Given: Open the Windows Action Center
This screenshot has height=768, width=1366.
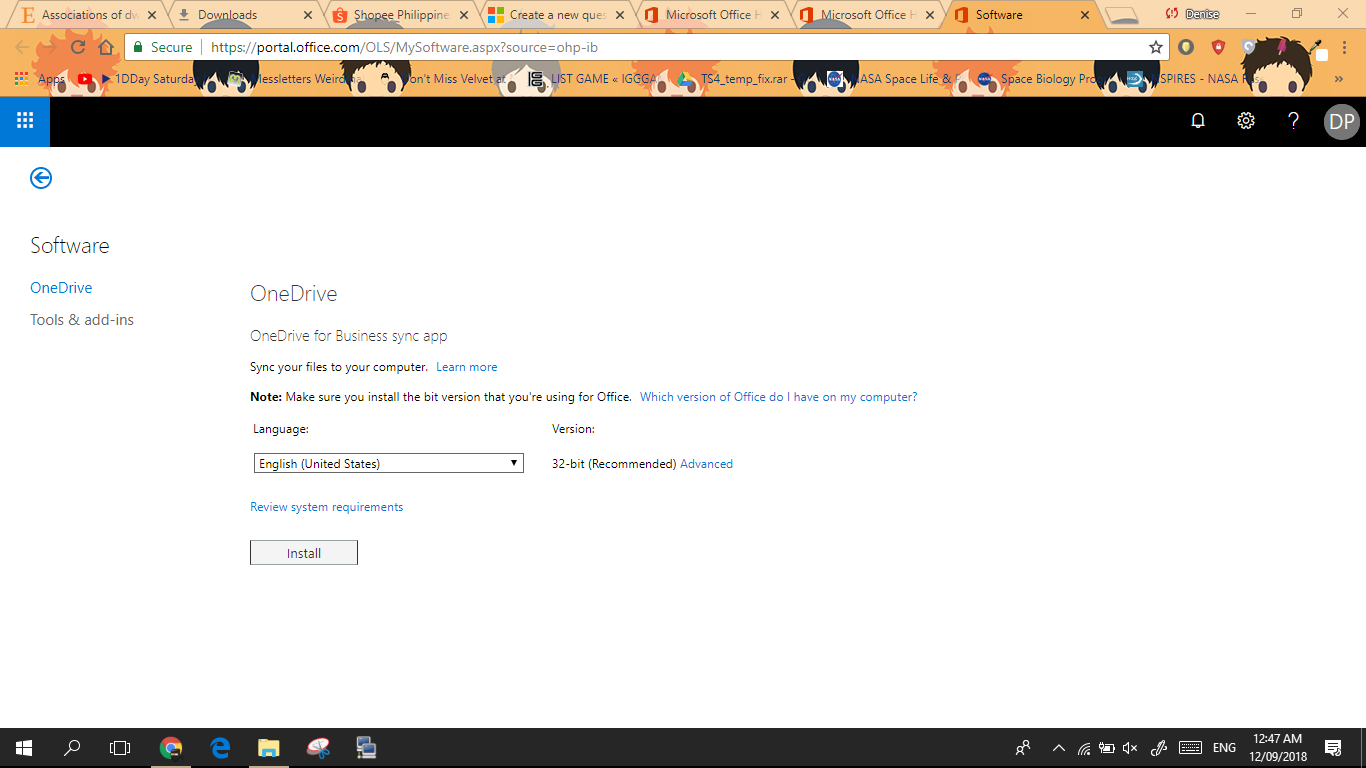Looking at the screenshot, I should pos(1332,748).
